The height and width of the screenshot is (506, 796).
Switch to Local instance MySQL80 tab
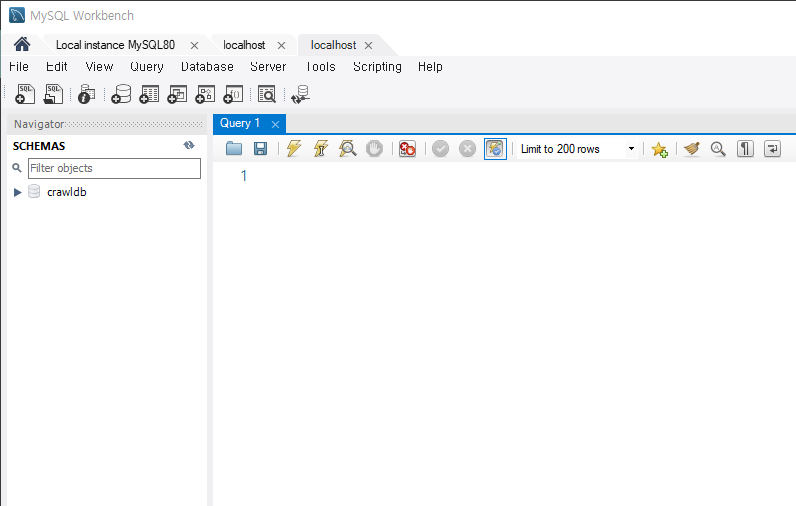click(x=115, y=45)
